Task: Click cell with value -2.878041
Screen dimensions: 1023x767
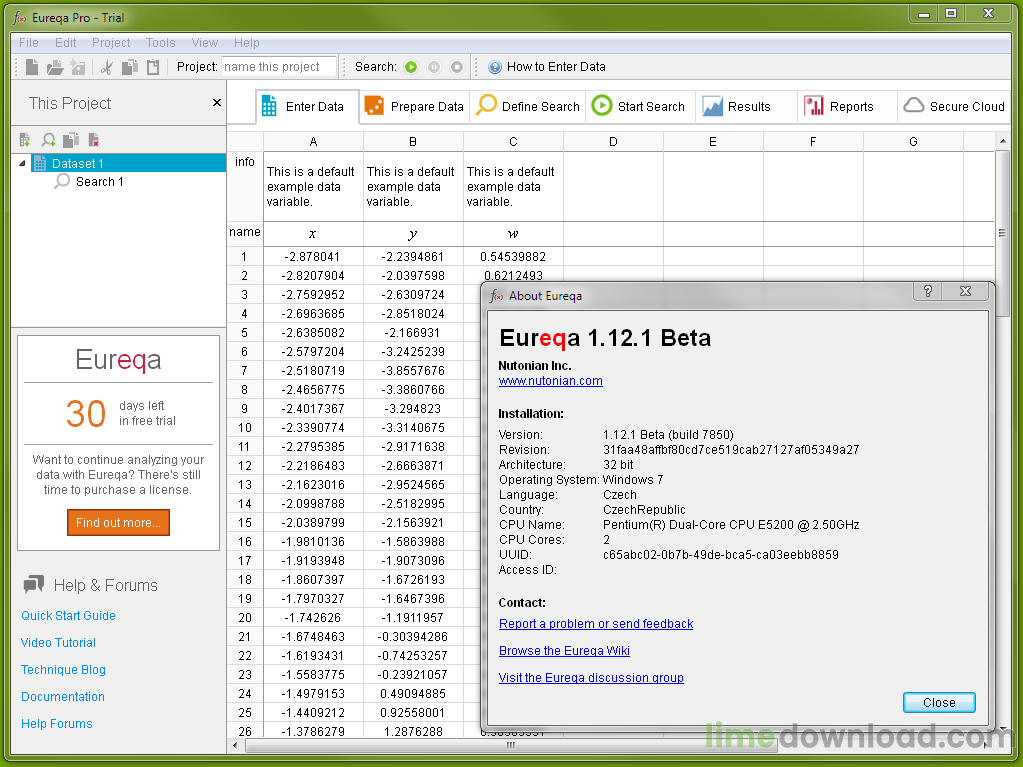Action: [x=313, y=256]
